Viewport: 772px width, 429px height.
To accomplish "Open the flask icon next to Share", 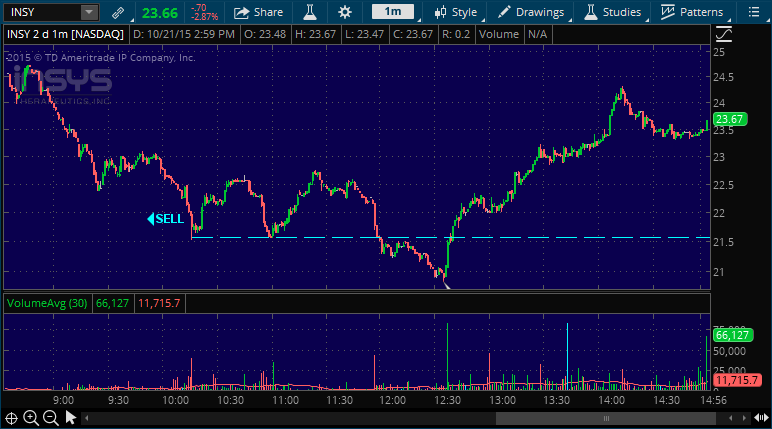I will coord(309,12).
